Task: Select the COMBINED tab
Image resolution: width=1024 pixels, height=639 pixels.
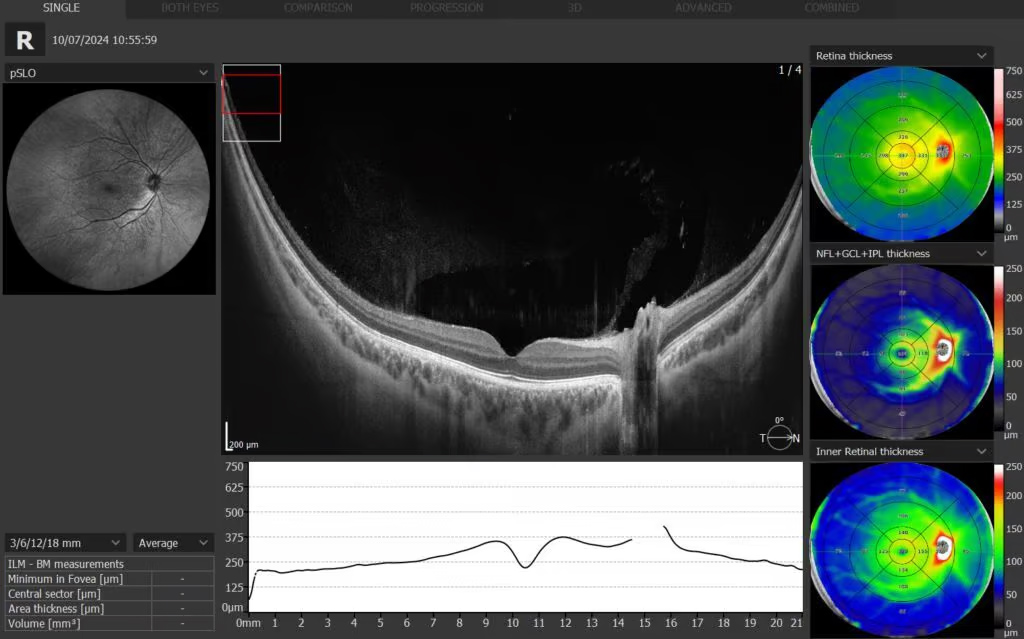Action: [831, 8]
